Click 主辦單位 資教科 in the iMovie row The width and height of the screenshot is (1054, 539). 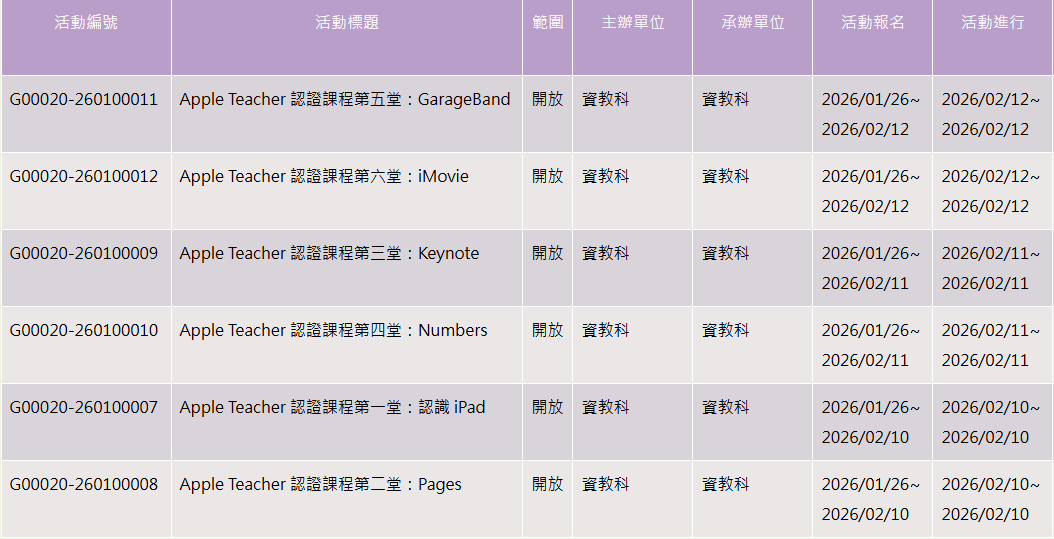pyautogui.click(x=606, y=176)
